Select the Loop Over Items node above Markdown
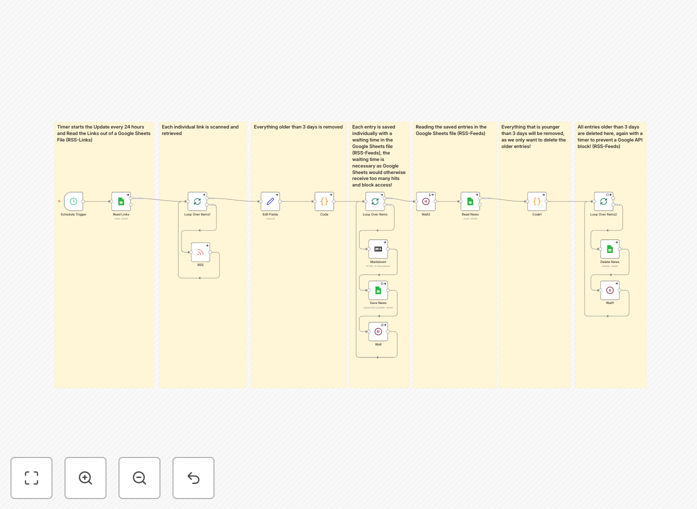Viewport: 697px width, 509px height. (x=375, y=201)
